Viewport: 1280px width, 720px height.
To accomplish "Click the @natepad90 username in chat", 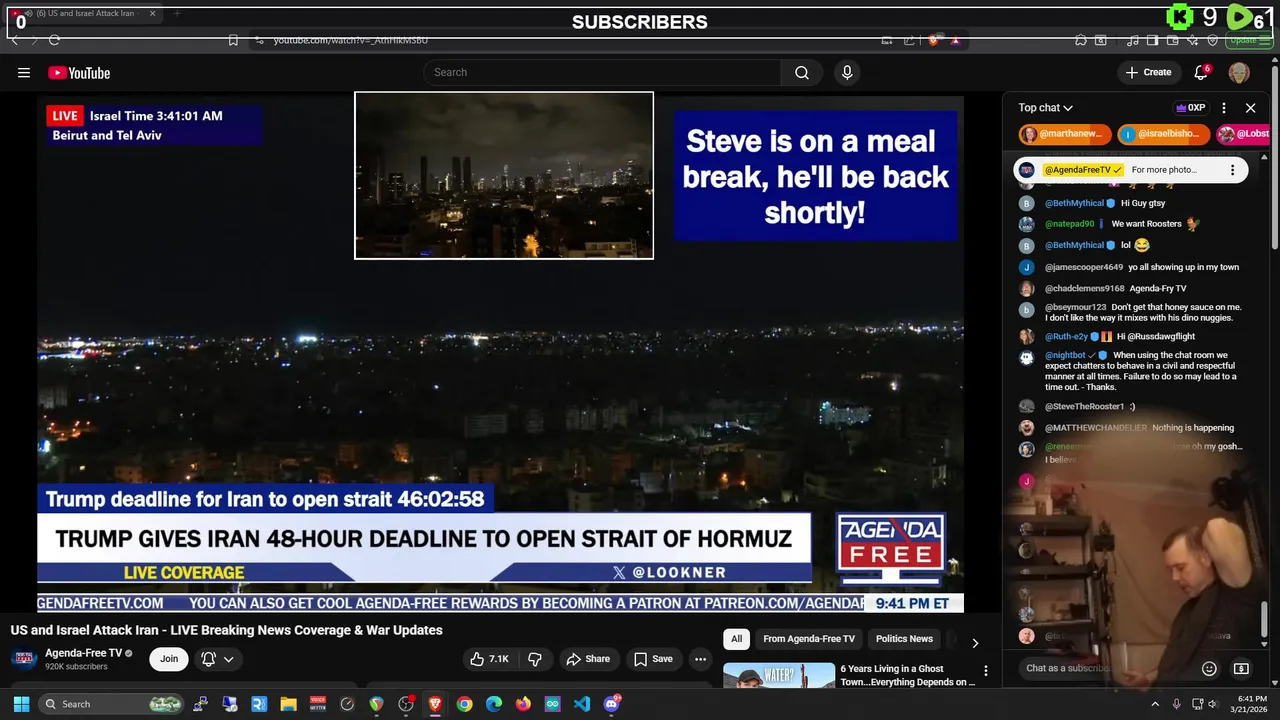I will point(1070,224).
